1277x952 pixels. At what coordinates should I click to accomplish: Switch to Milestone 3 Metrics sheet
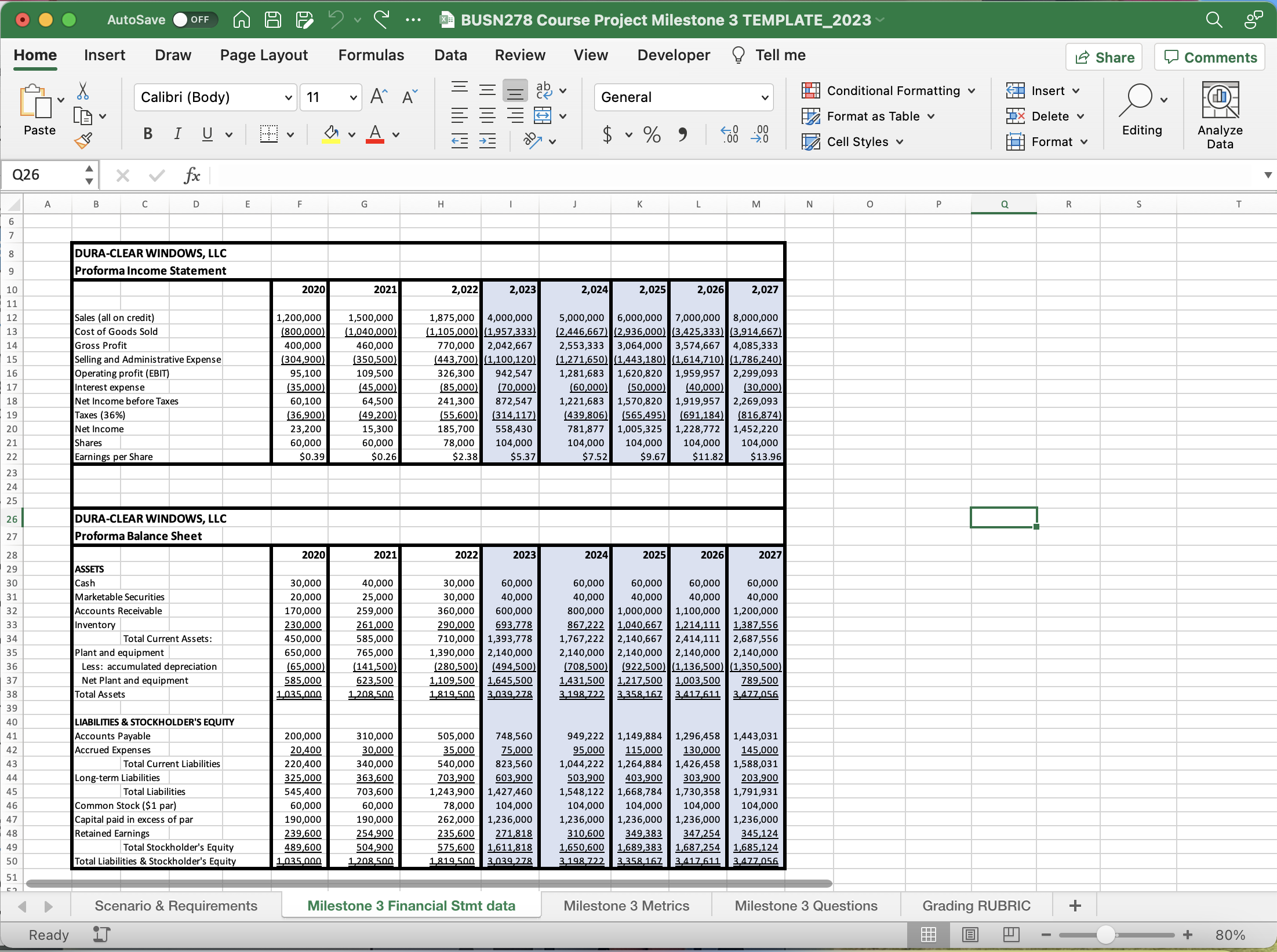click(626, 906)
